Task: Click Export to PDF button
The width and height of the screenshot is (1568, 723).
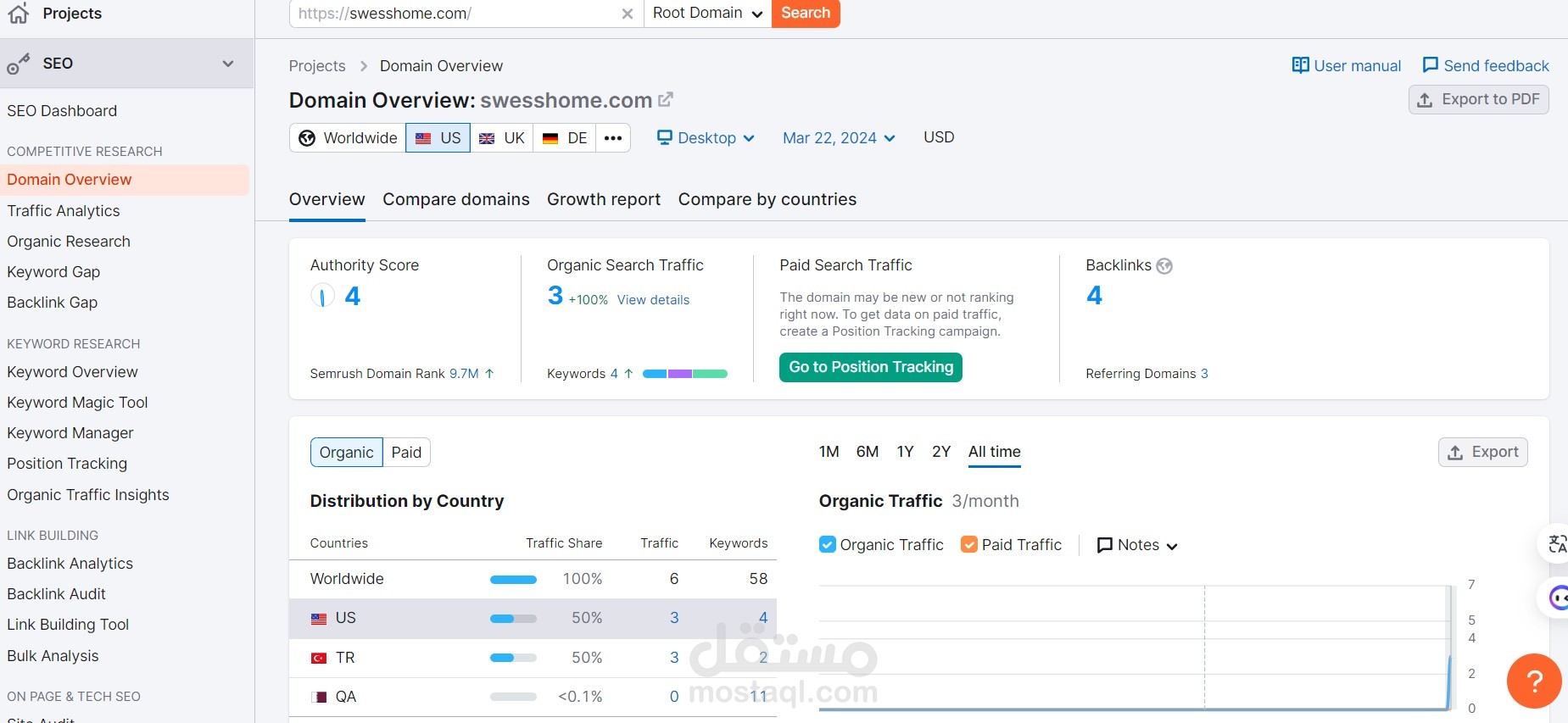Action: click(1479, 99)
